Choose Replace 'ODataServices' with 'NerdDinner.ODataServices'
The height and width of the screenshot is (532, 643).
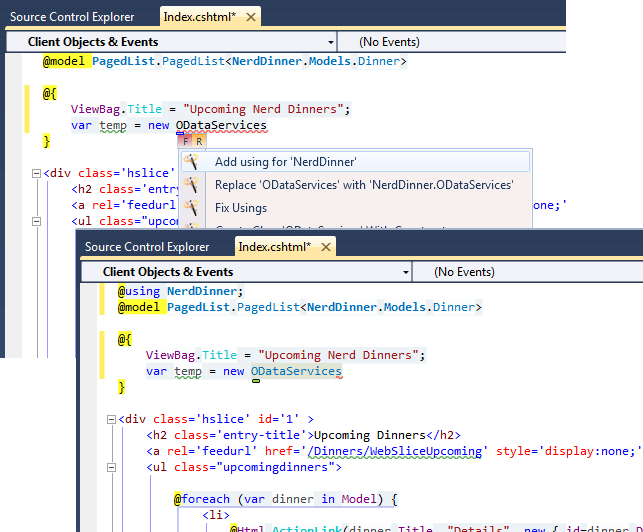pos(356,185)
